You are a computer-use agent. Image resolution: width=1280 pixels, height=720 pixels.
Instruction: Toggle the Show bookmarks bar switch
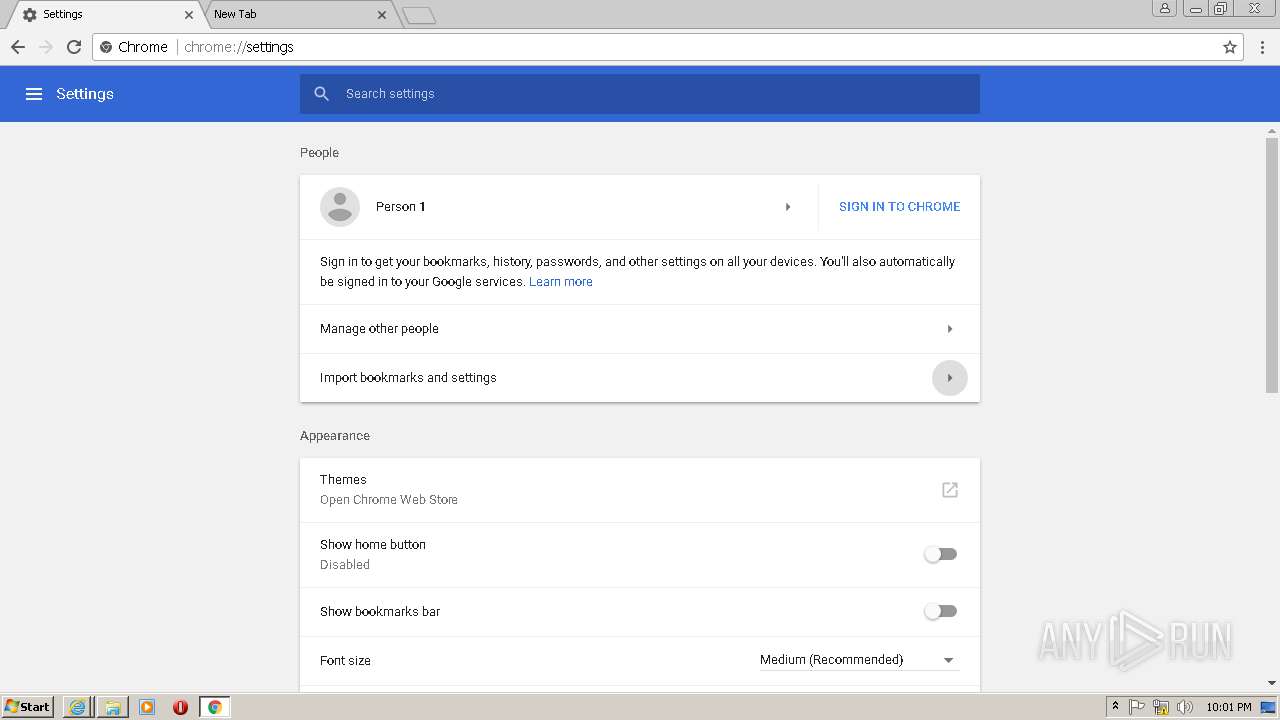(940, 611)
